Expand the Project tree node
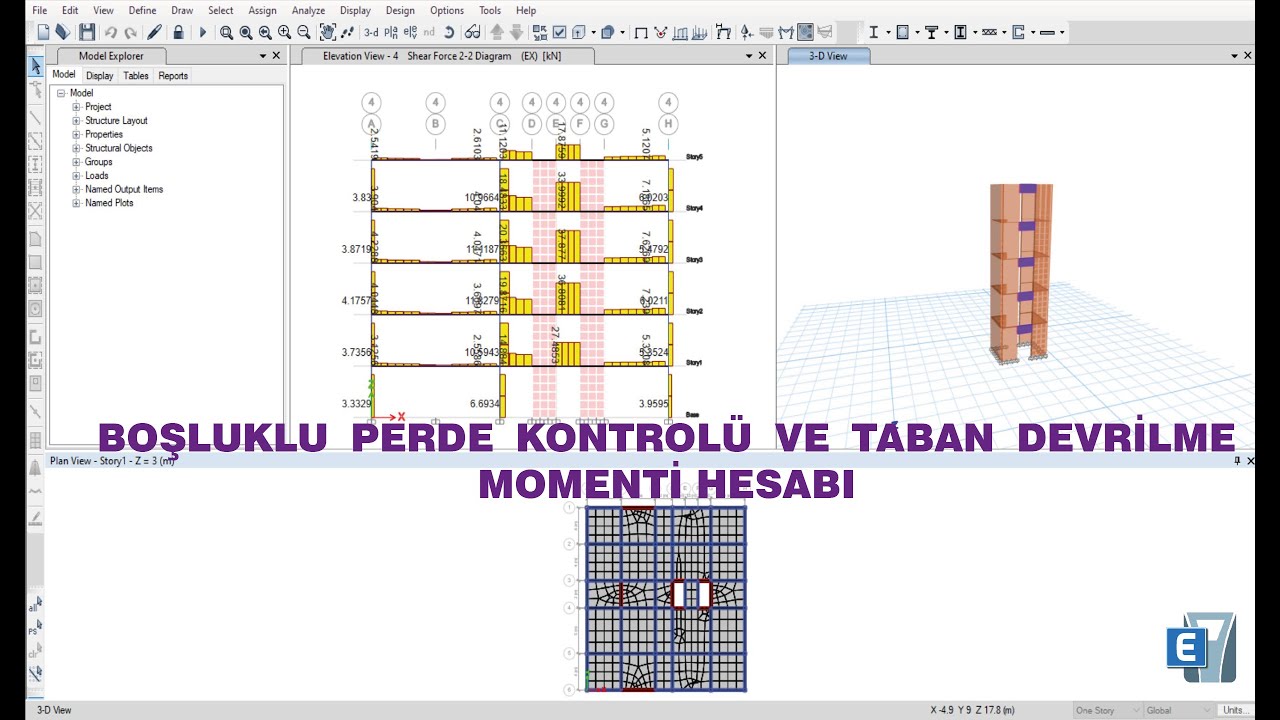The width and height of the screenshot is (1280, 720). [76, 107]
